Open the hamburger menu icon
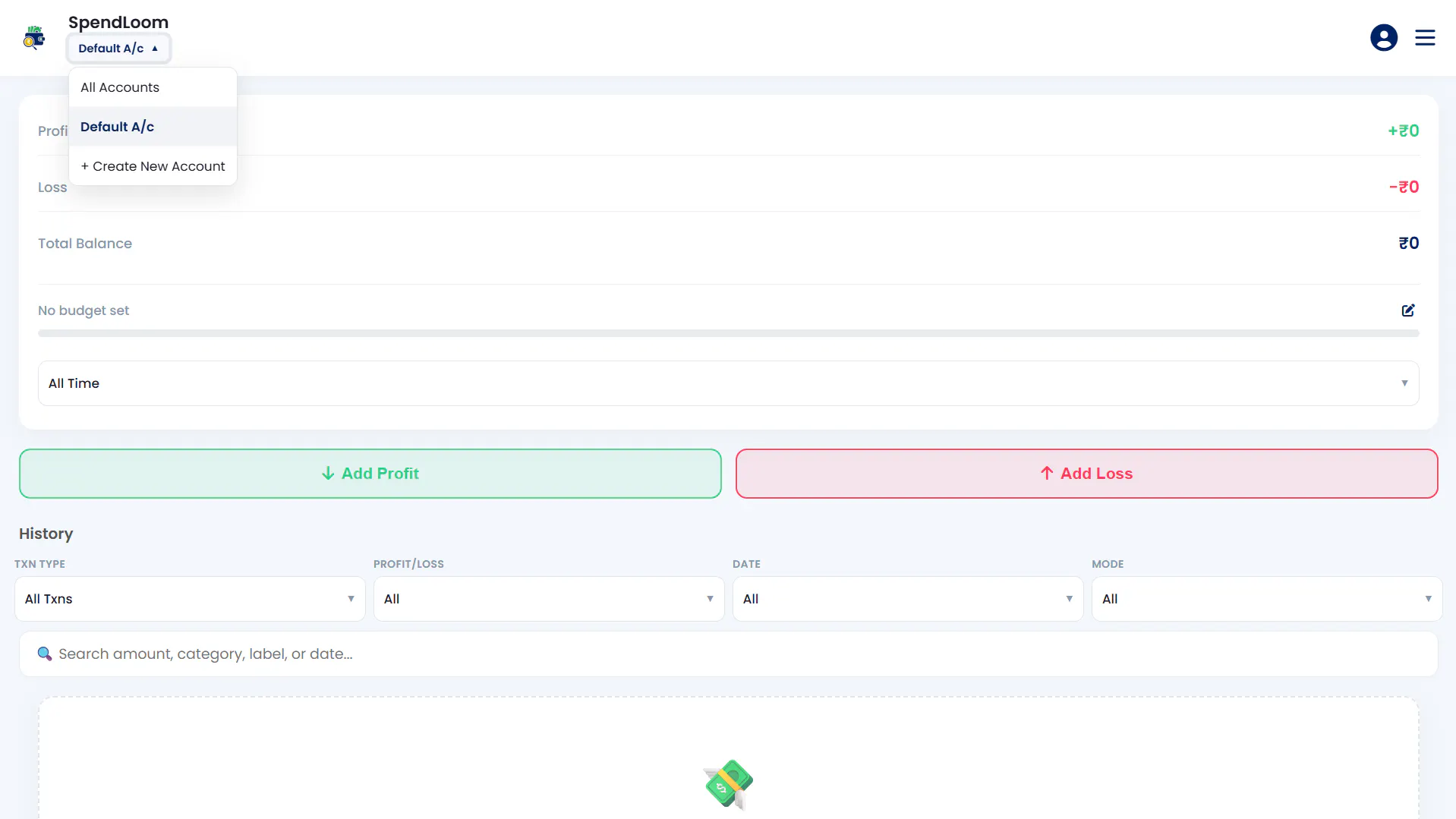This screenshot has width=1456, height=819. point(1425,37)
